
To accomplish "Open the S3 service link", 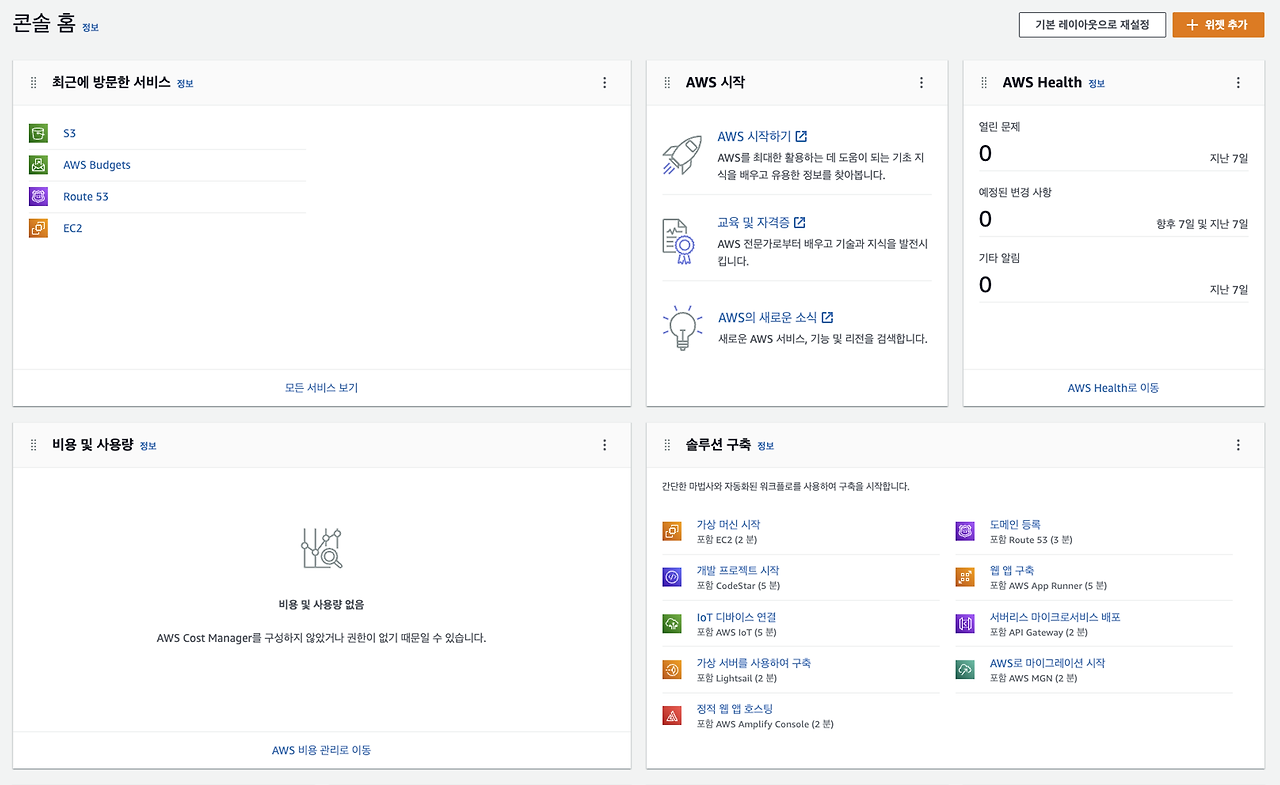I will tap(69, 133).
